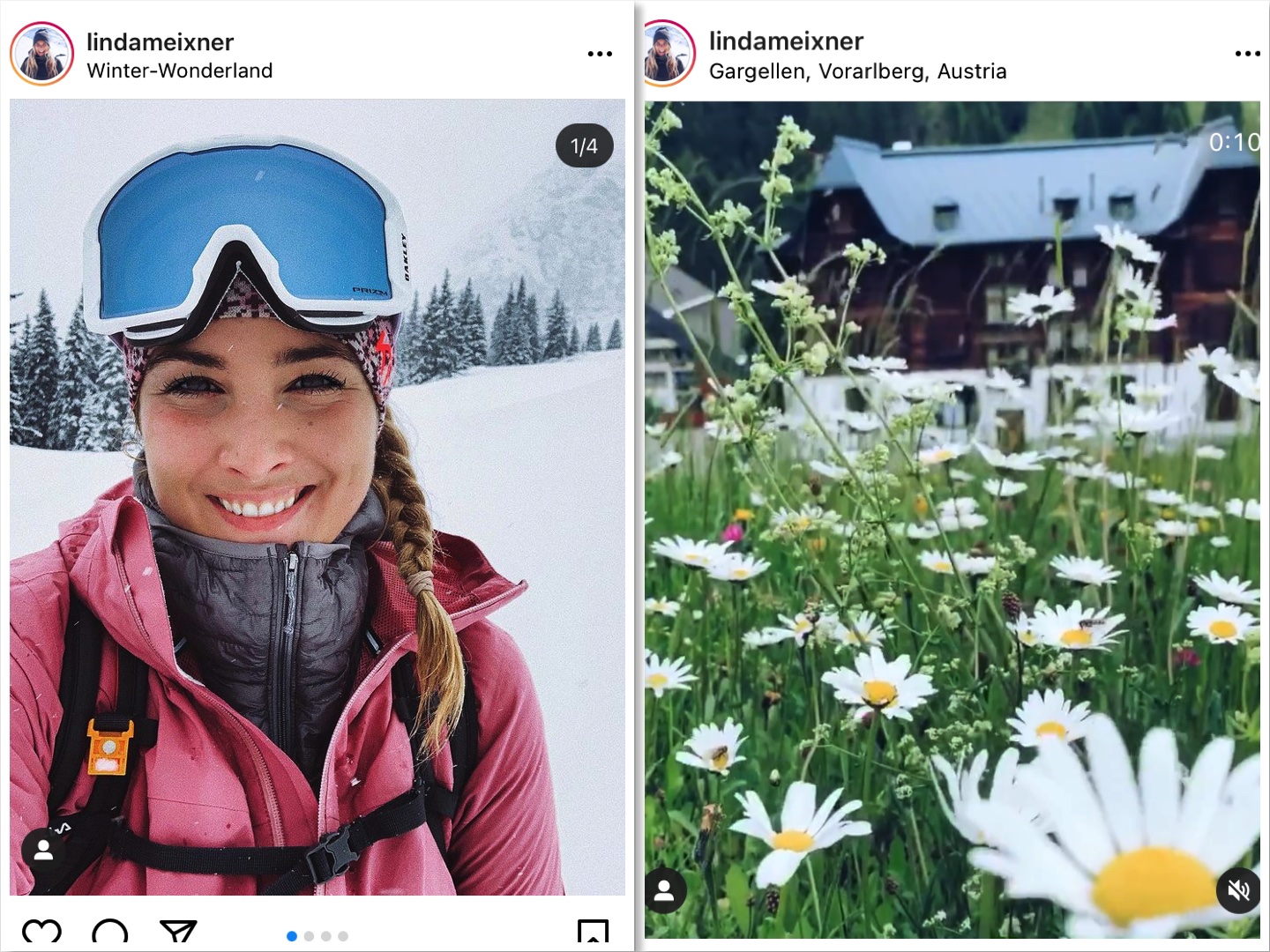1270x952 pixels.
Task: Open the profile picture on the Gargellen post
Action: [669, 54]
